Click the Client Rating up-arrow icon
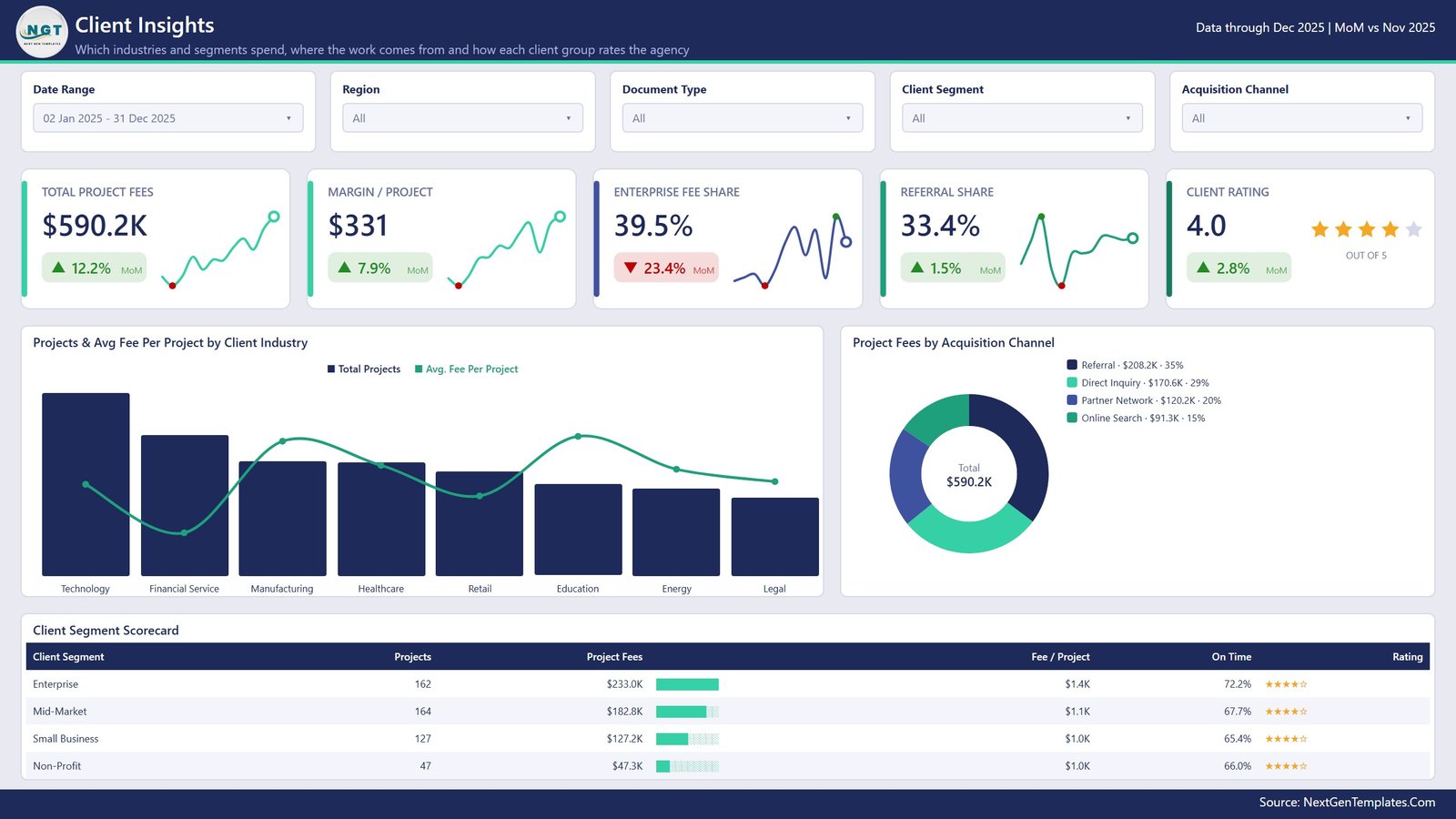Image resolution: width=1456 pixels, height=819 pixels. click(x=1203, y=268)
